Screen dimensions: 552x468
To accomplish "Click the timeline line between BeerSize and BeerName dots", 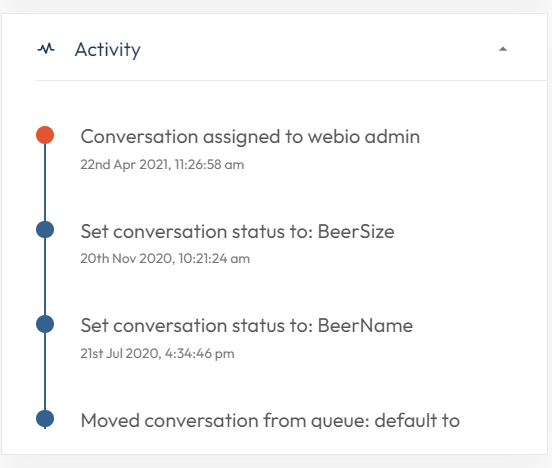I will pyautogui.click(x=45, y=277).
